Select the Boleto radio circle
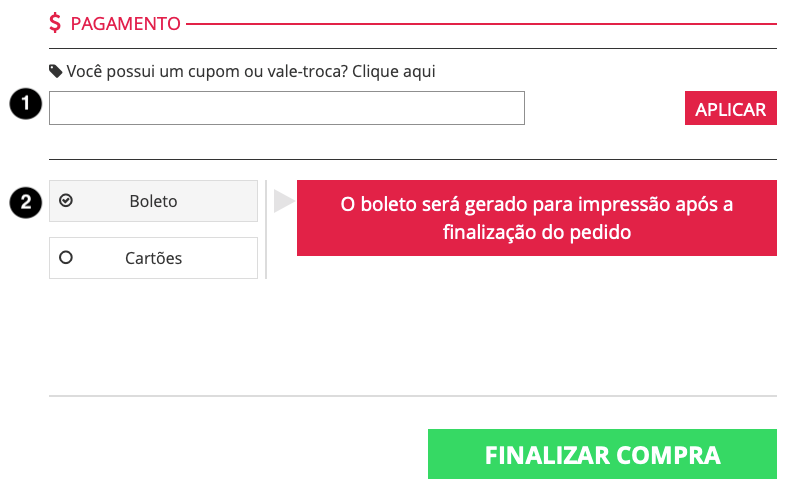This screenshot has width=799, height=495. (x=66, y=200)
